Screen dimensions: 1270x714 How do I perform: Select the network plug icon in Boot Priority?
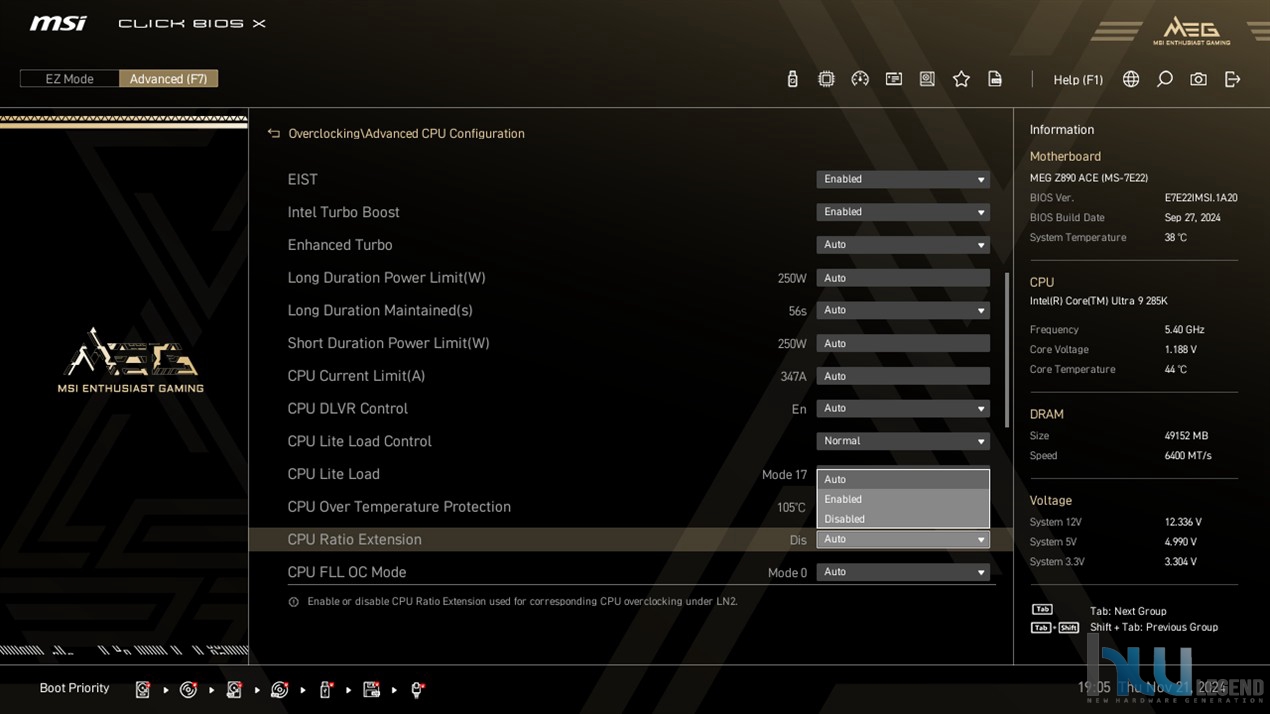tap(418, 689)
